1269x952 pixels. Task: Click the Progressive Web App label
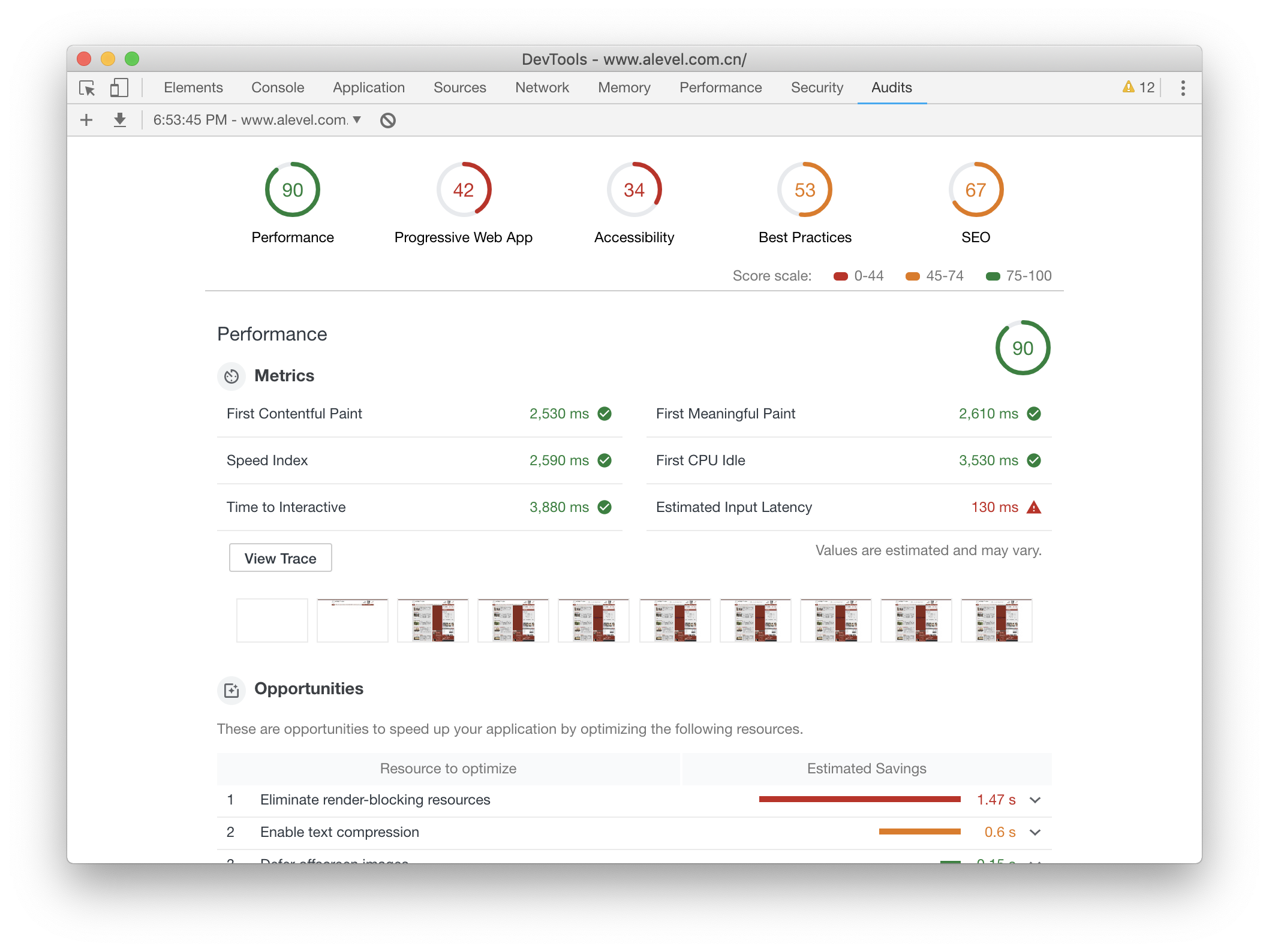tap(464, 237)
